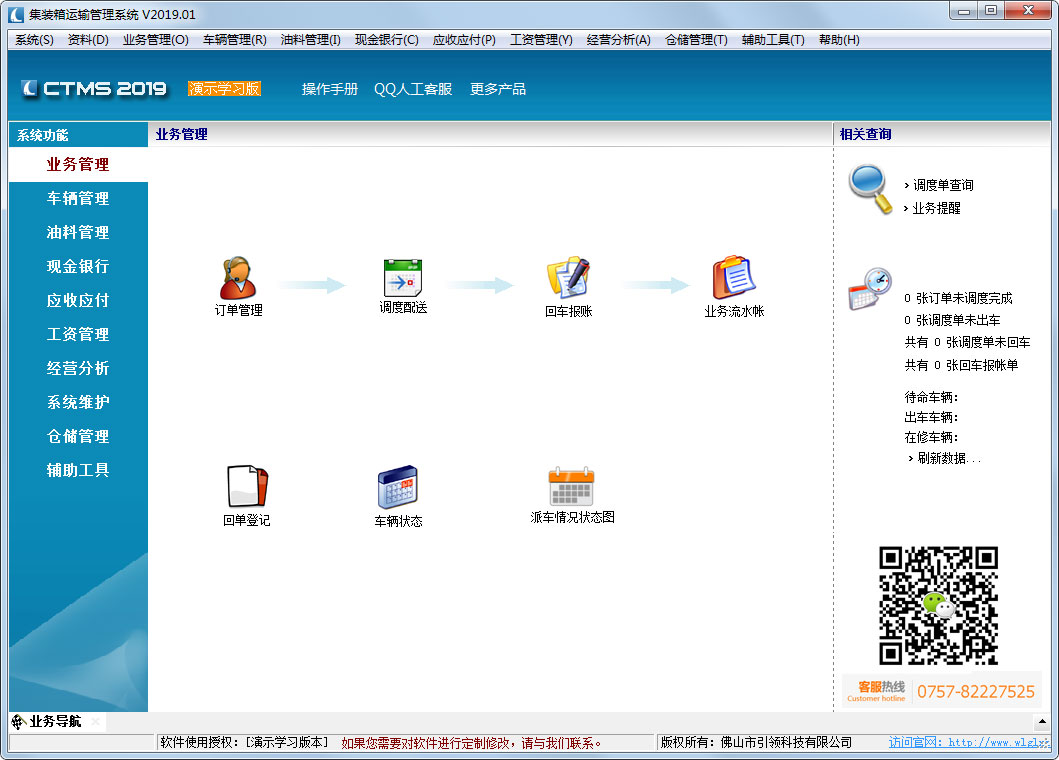The image size is (1059, 760).
Task: Click text 张订单未调度完成
Action: point(964,298)
